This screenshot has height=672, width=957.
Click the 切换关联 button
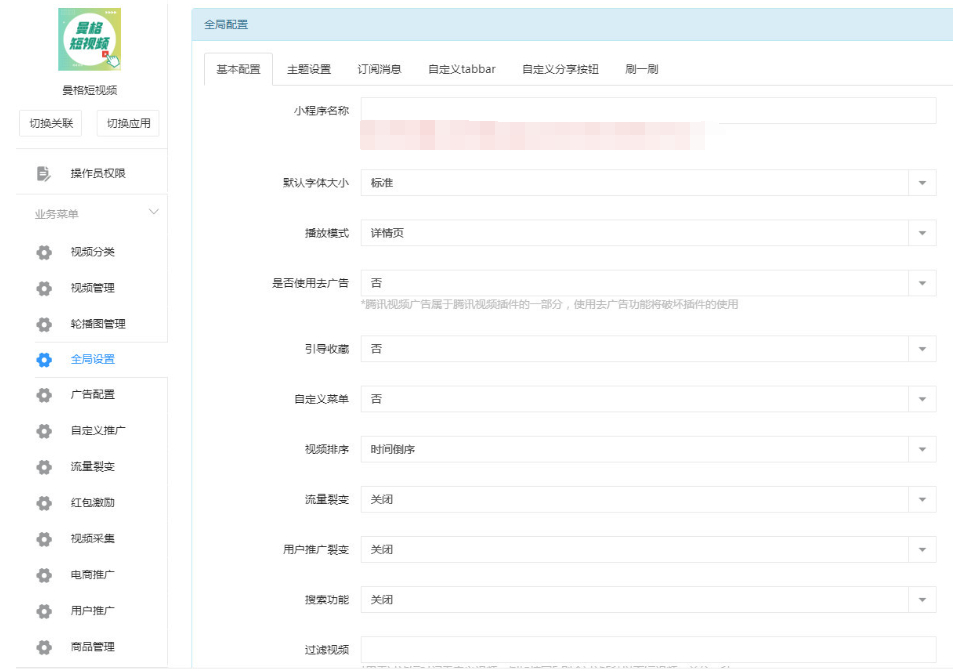[x=51, y=123]
